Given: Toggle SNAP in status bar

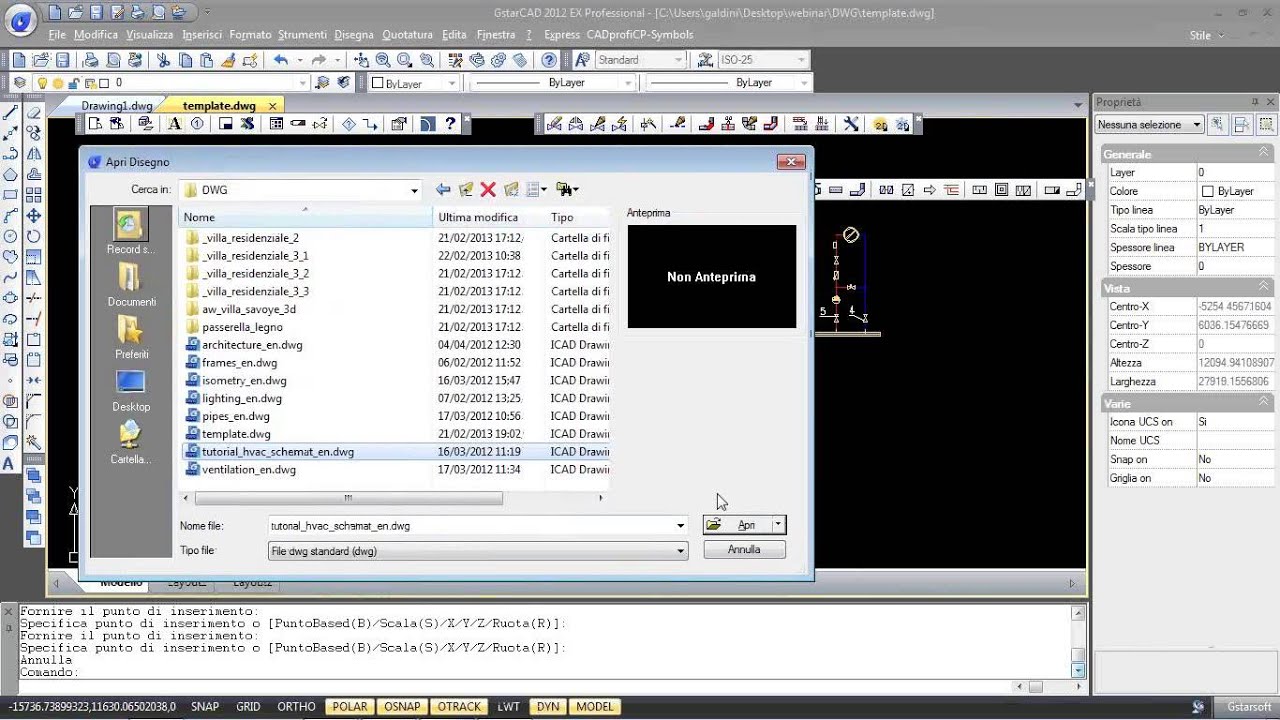Looking at the screenshot, I should [x=205, y=706].
